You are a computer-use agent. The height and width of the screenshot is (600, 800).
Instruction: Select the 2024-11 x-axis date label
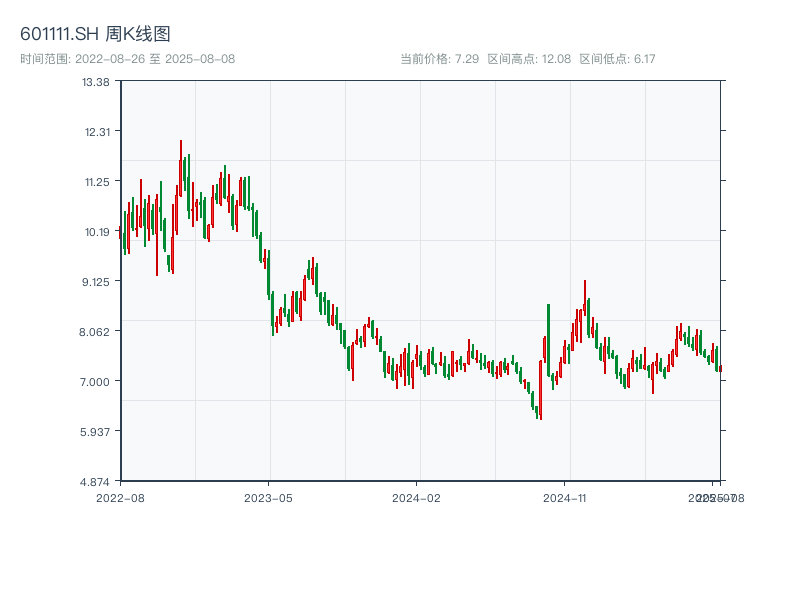point(565,497)
